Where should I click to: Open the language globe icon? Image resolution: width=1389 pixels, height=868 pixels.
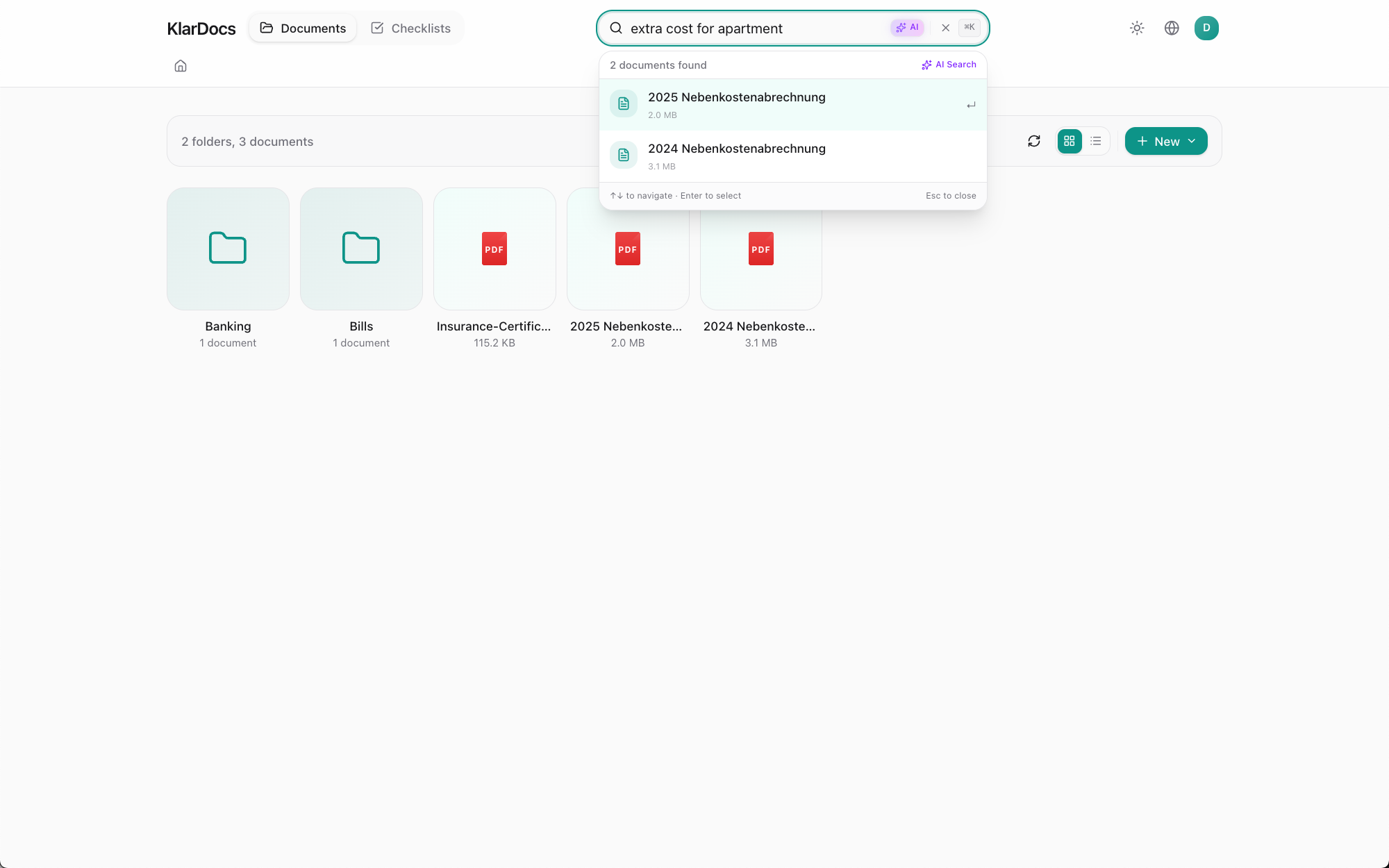point(1172,28)
